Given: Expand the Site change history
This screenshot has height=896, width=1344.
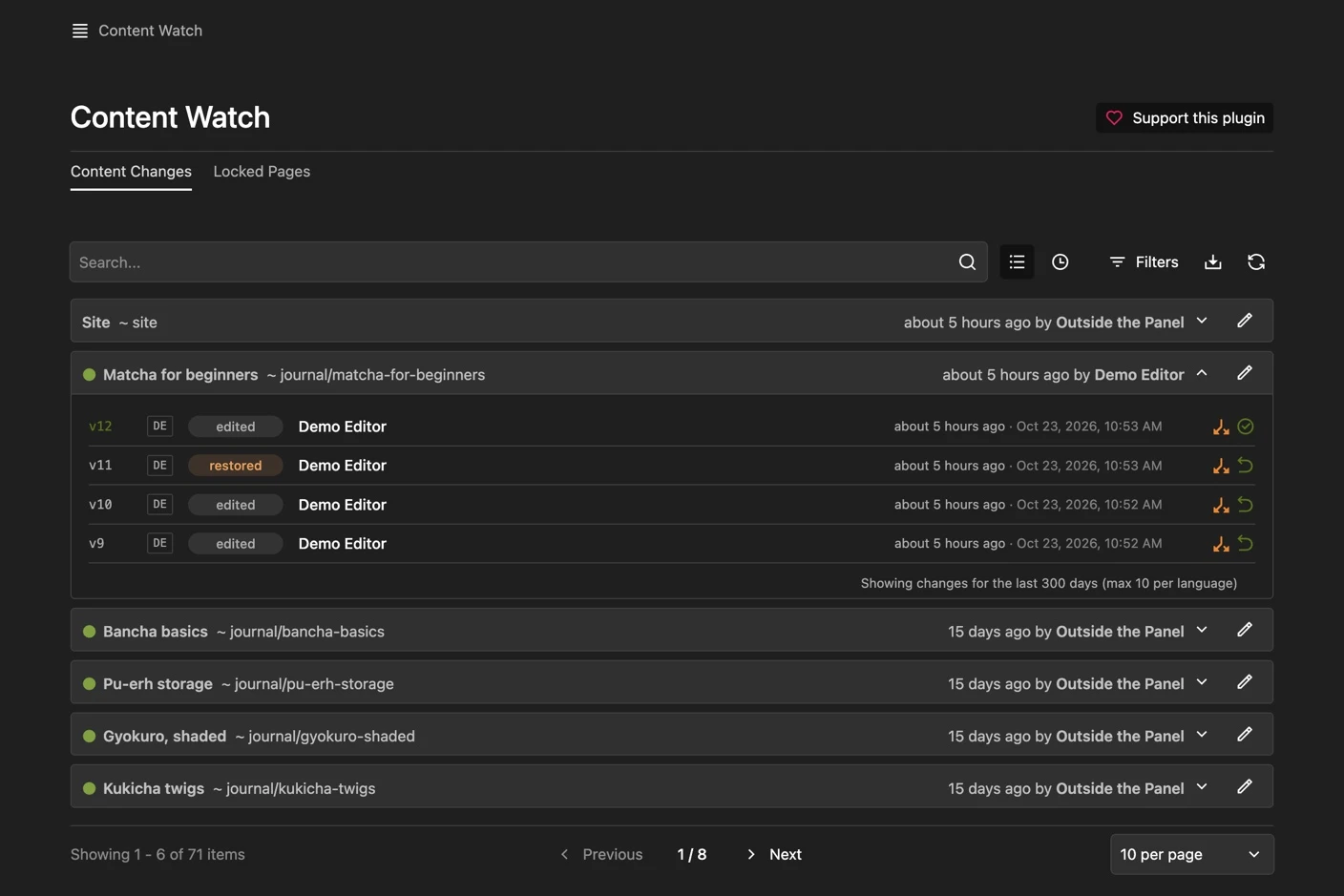Looking at the screenshot, I should [1202, 322].
